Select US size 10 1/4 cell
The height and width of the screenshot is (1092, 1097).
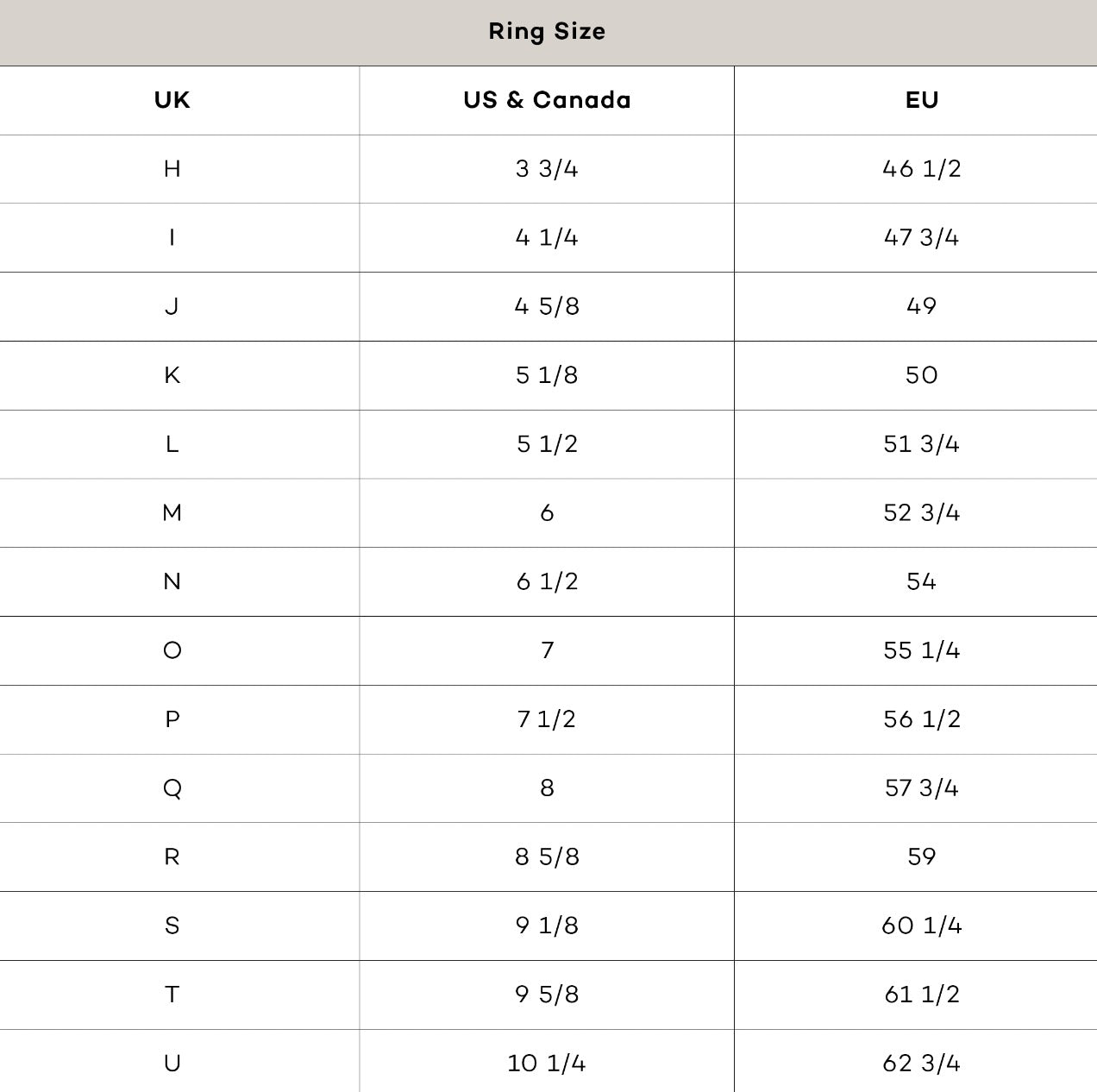point(547,1063)
